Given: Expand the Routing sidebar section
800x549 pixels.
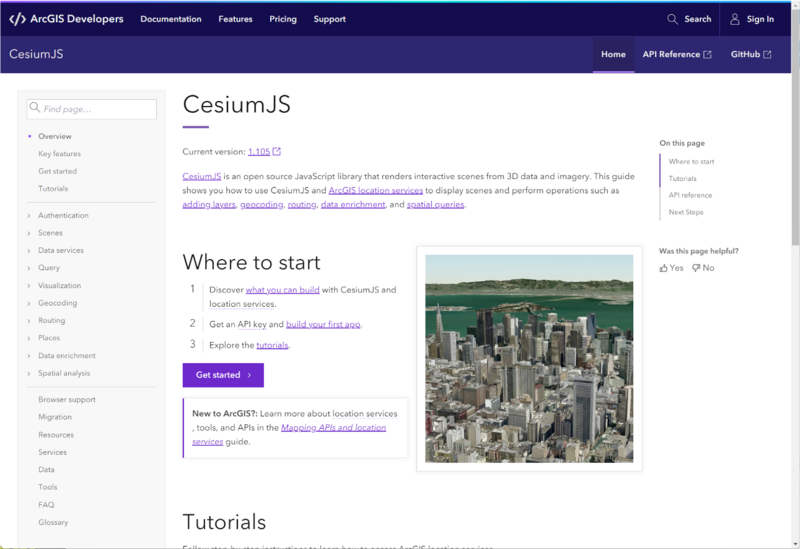Looking at the screenshot, I should tap(29, 320).
